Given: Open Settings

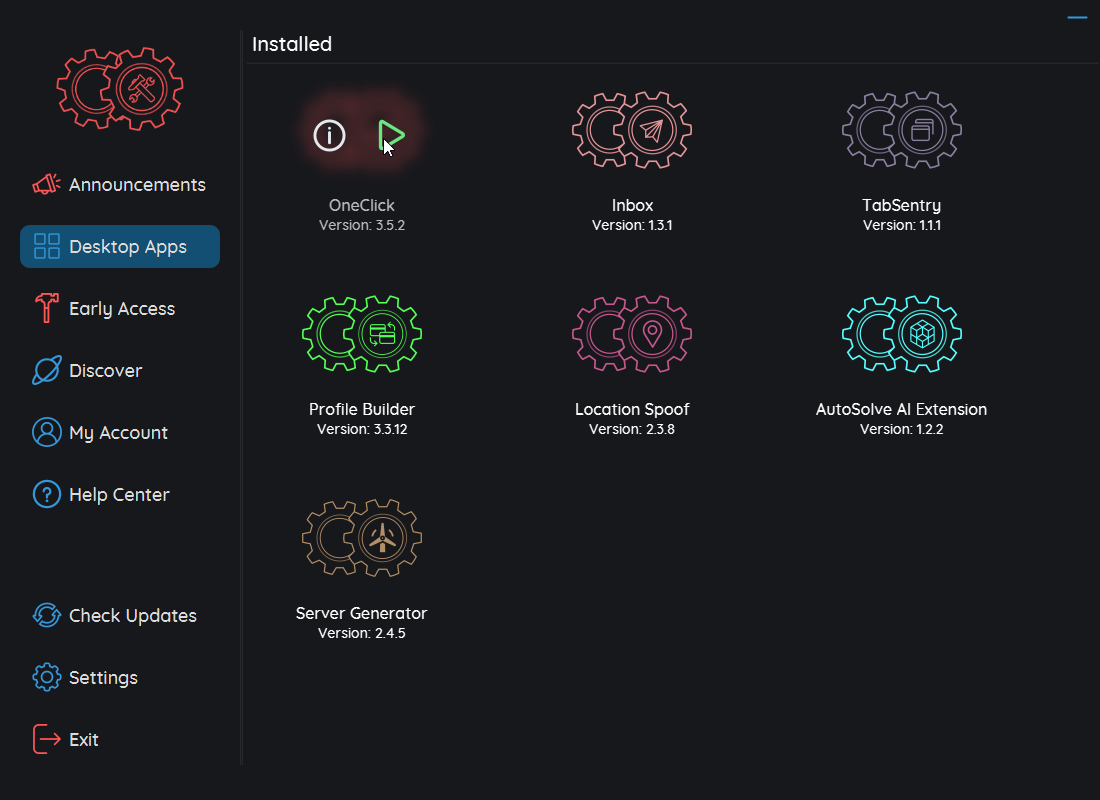Looking at the screenshot, I should [103, 678].
